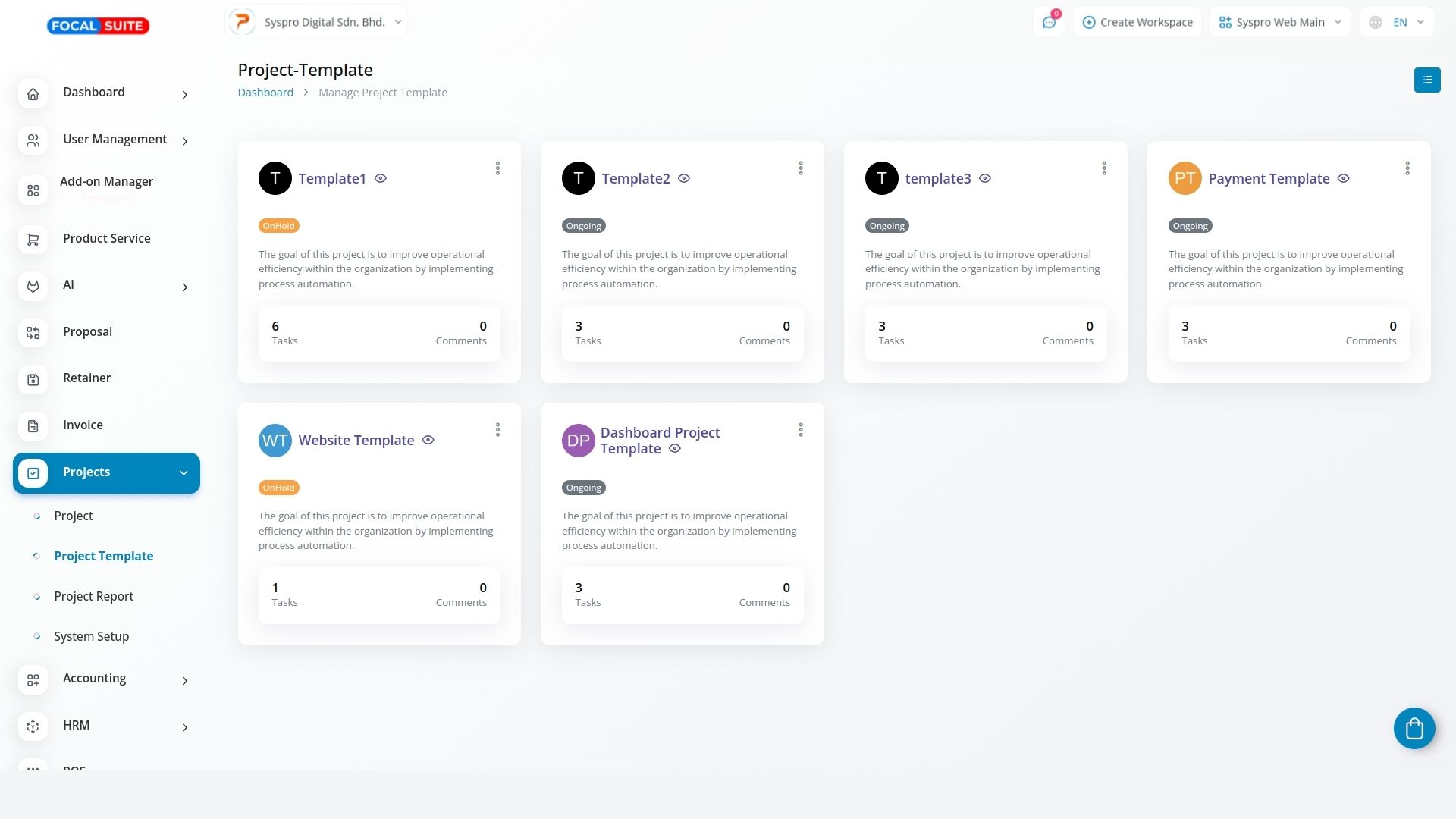Click the eye icon beside Website Template
Screen dimensions: 1456x819
[428, 441]
